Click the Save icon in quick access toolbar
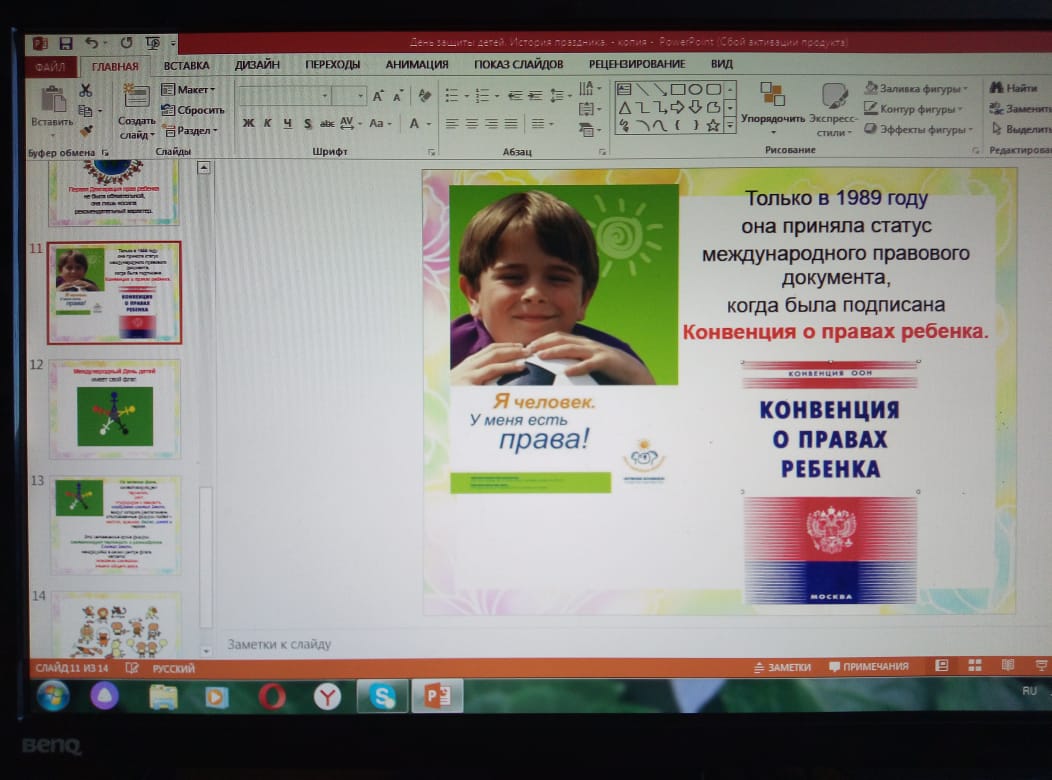 66,43
